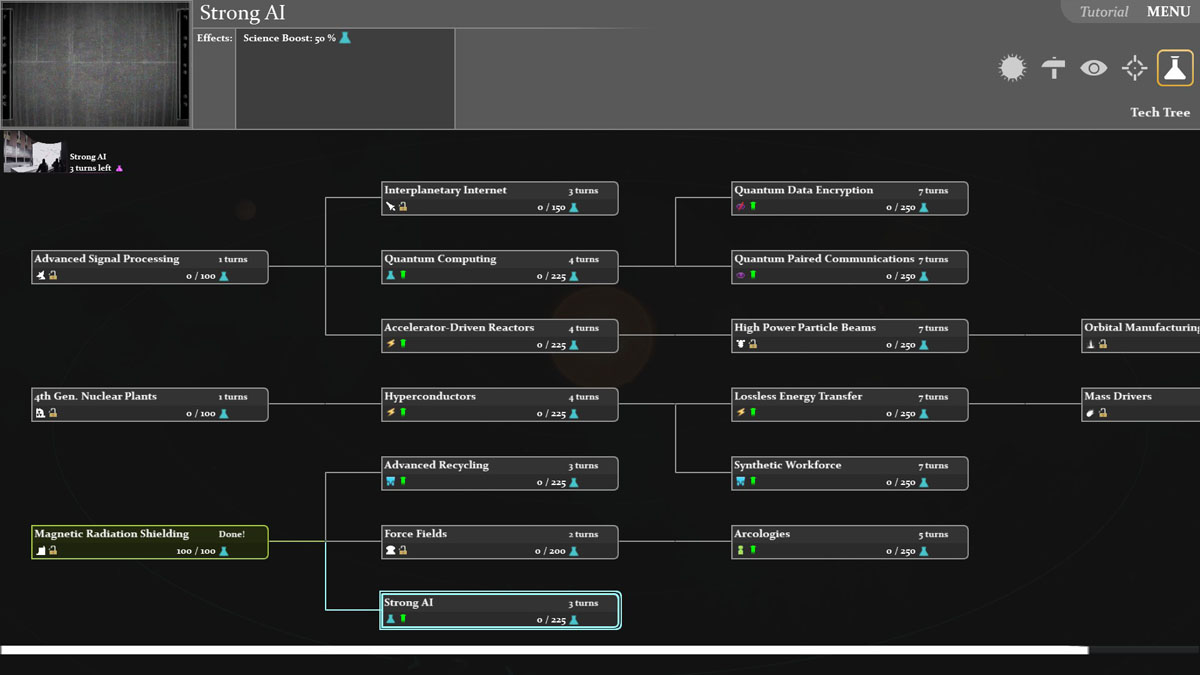Click padlock icon in Interplanetary Internet
Screen dimensions: 1200x675
pos(403,207)
